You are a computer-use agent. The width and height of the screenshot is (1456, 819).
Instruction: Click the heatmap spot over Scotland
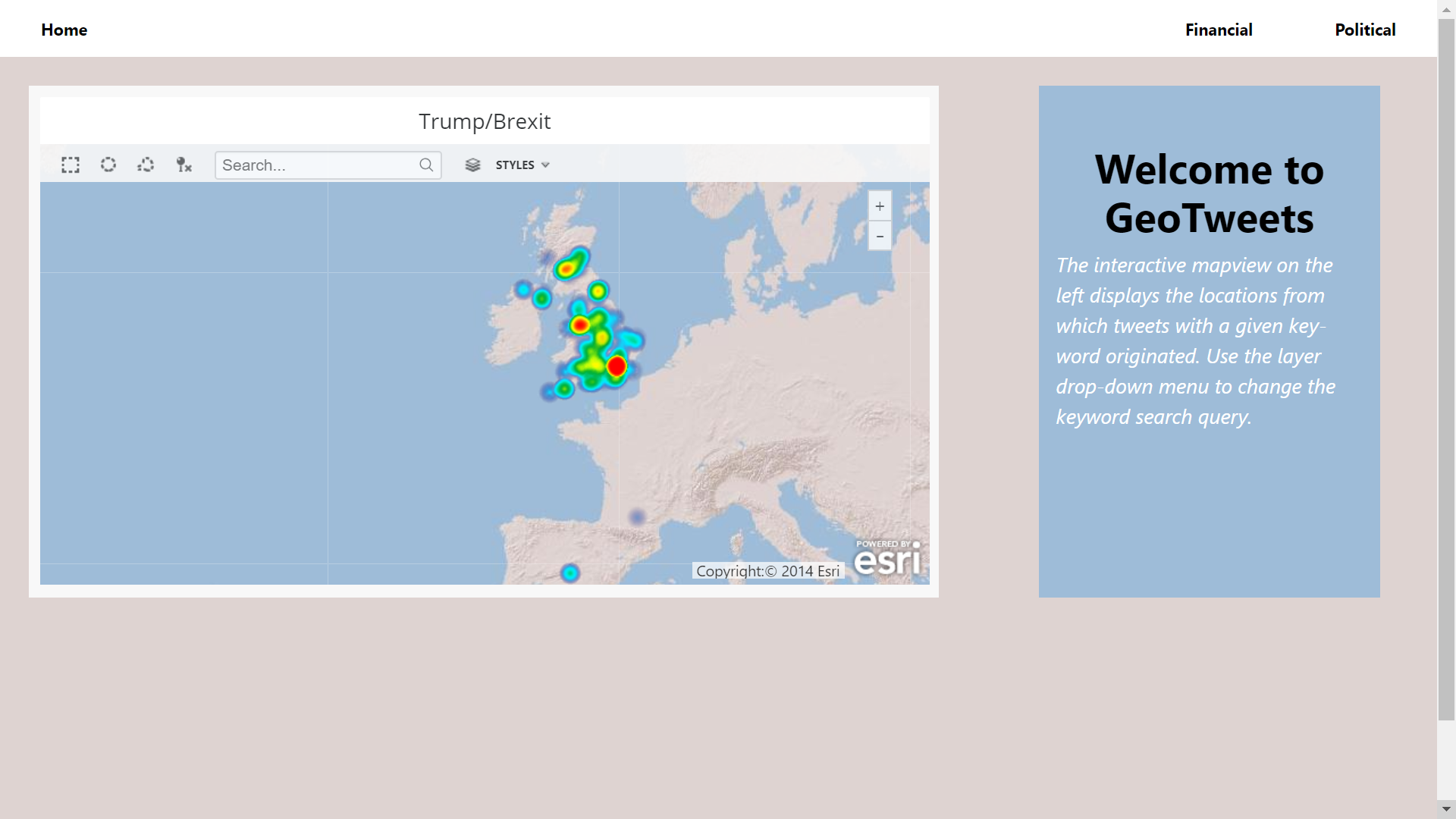[567, 267]
